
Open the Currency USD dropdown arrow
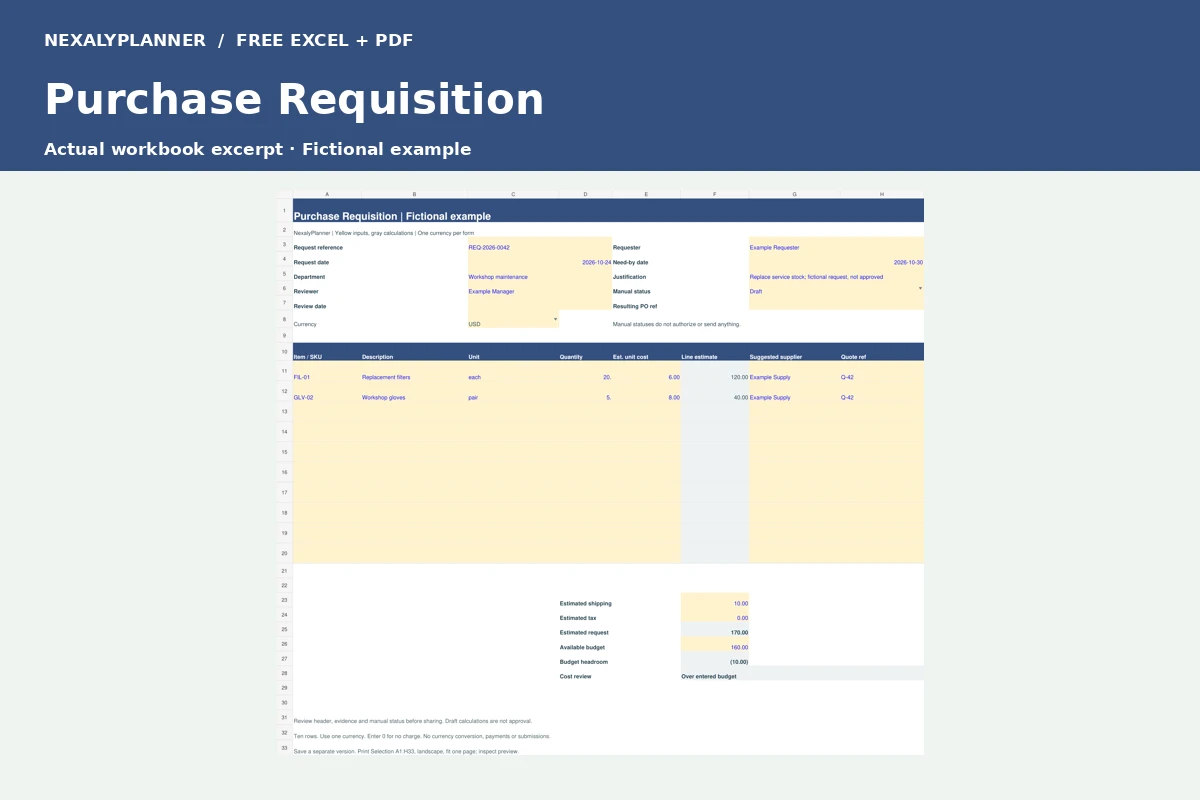click(555, 319)
